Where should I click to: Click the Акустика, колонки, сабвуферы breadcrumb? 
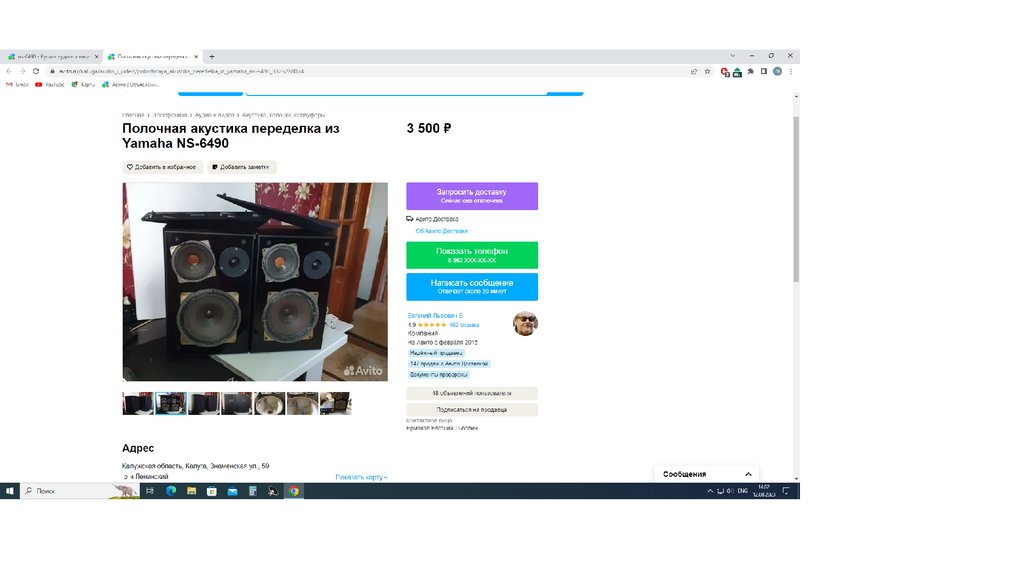click(283, 115)
